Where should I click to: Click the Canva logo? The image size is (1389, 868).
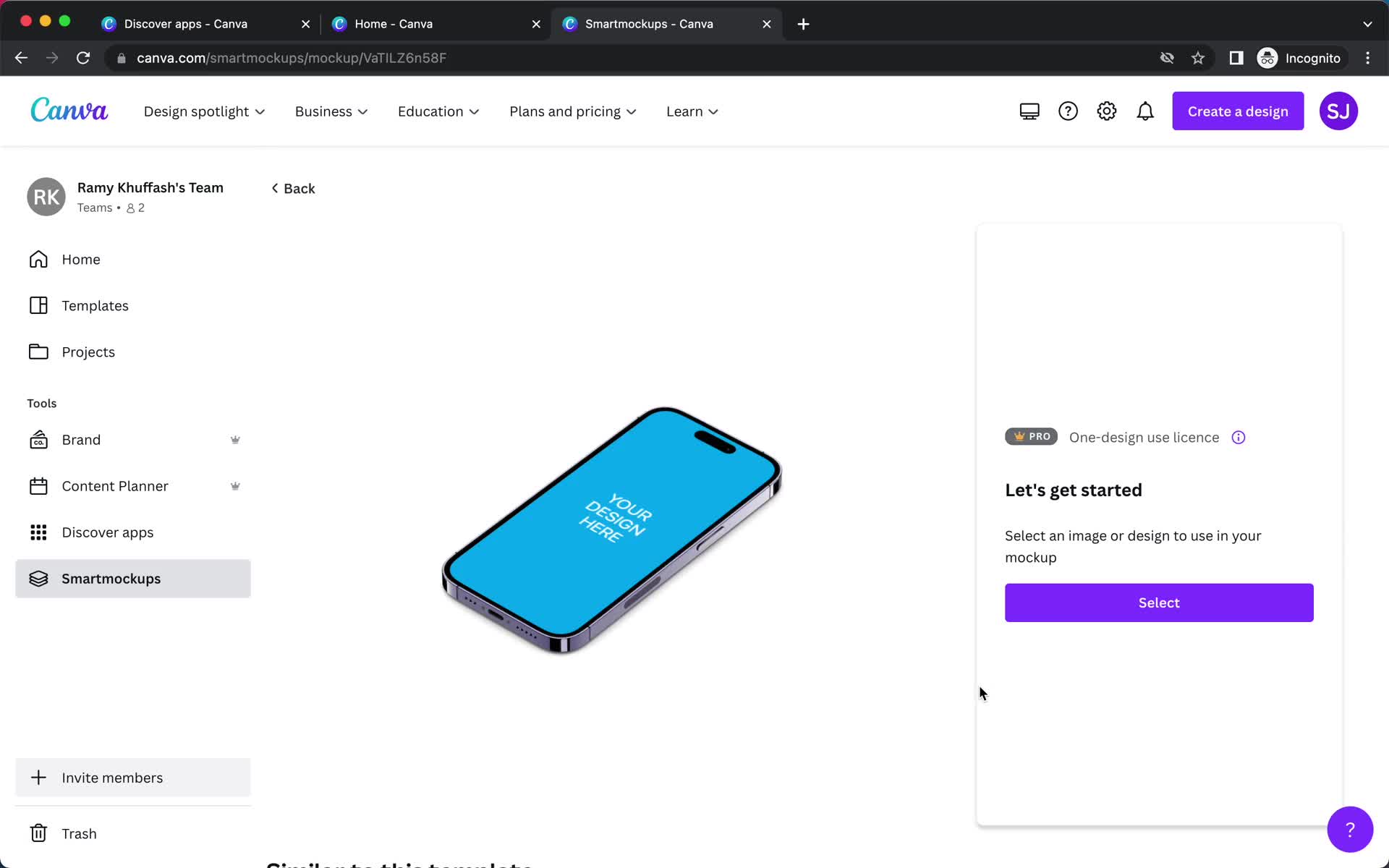click(69, 111)
